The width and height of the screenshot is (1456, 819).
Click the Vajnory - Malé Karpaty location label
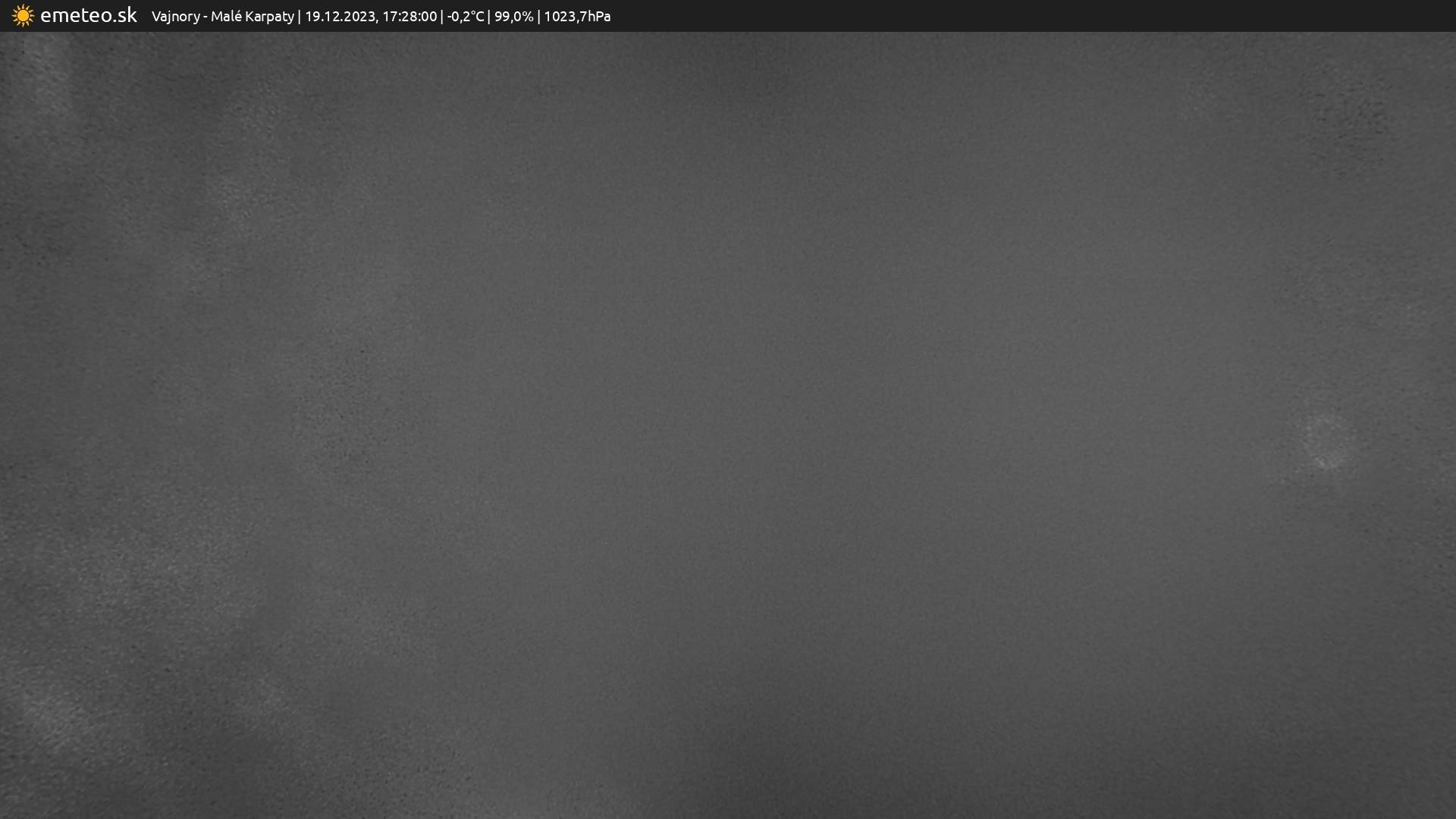click(222, 17)
